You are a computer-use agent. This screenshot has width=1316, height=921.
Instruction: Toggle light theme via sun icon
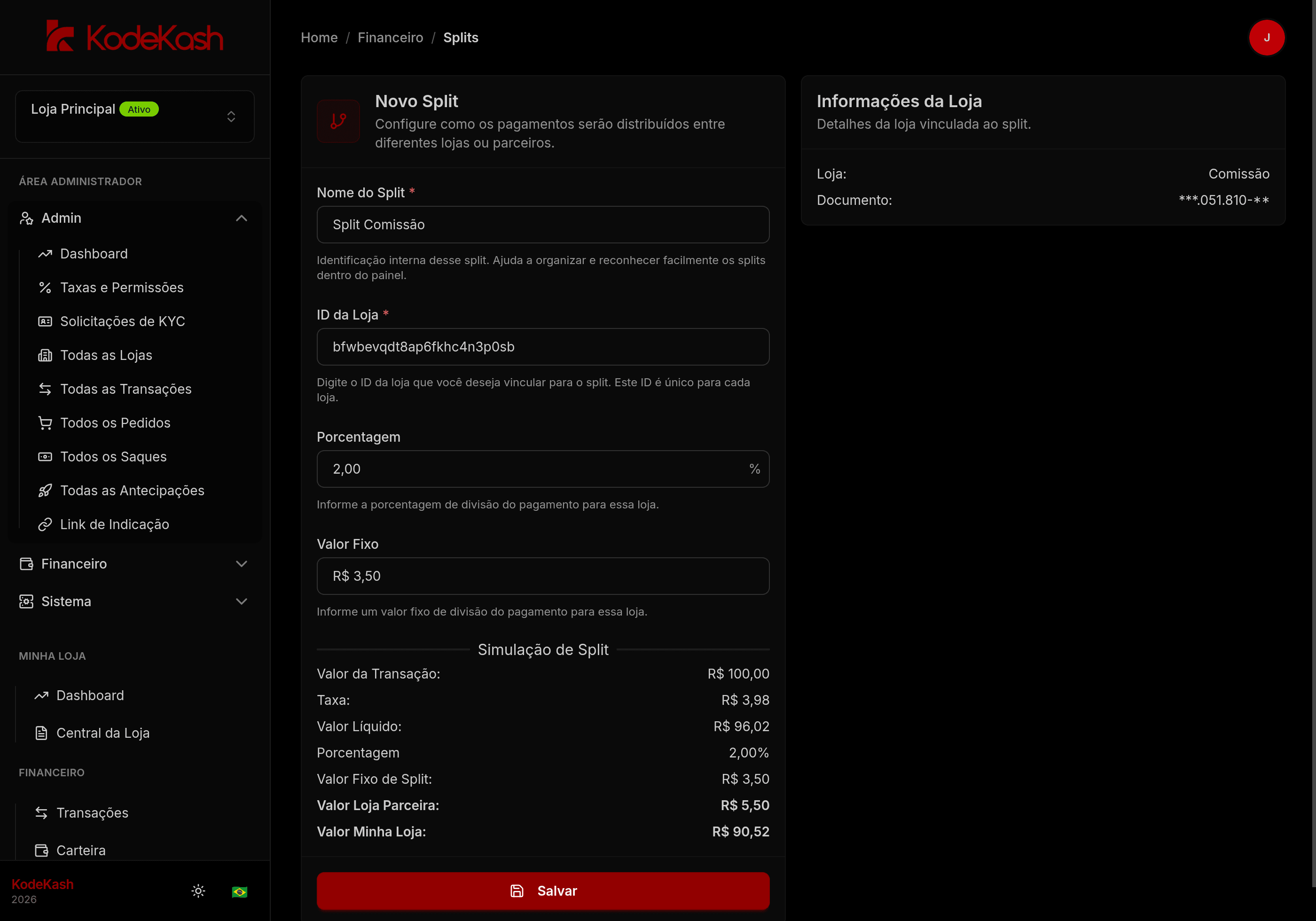198,890
